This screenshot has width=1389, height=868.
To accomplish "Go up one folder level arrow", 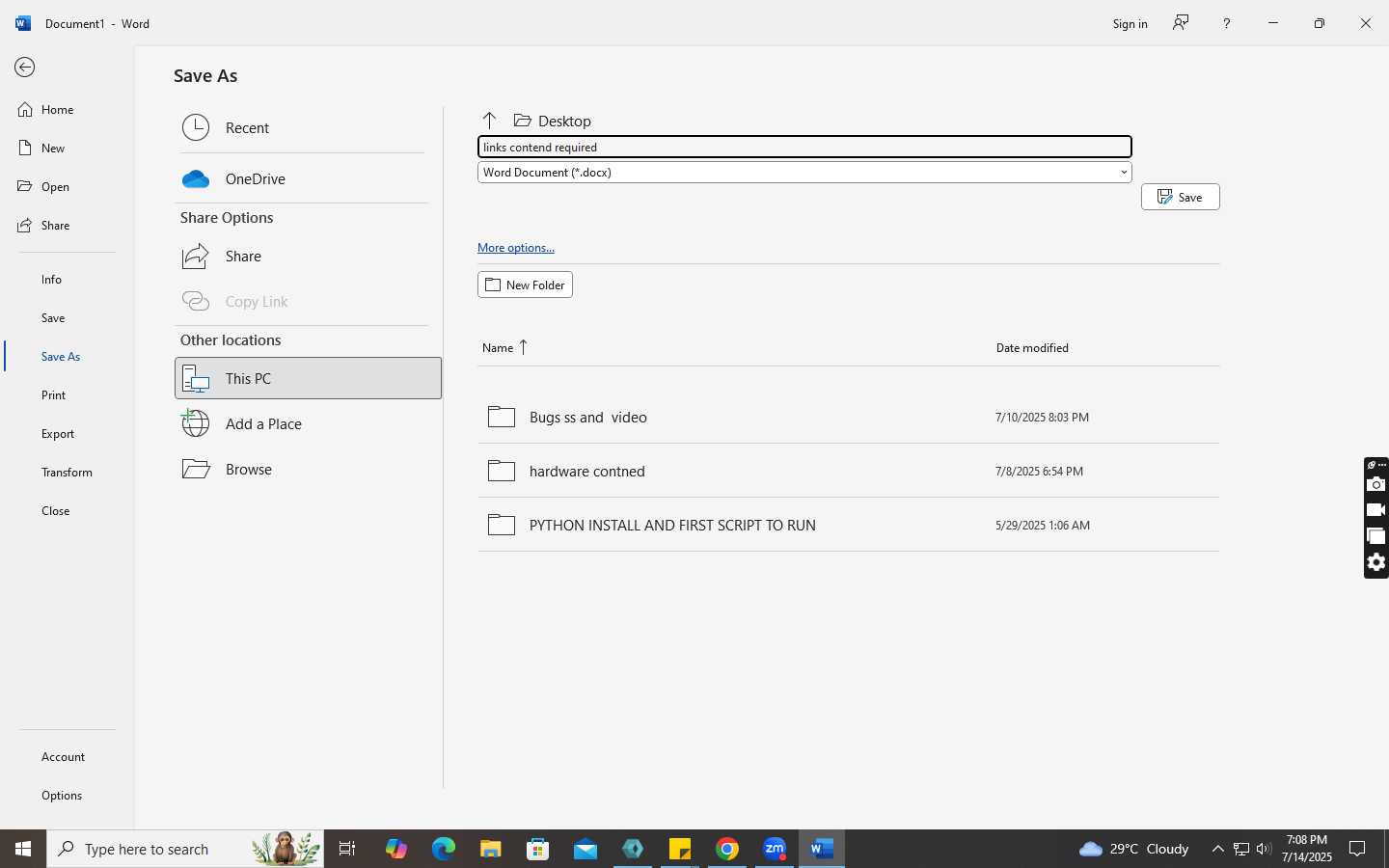I will [489, 120].
